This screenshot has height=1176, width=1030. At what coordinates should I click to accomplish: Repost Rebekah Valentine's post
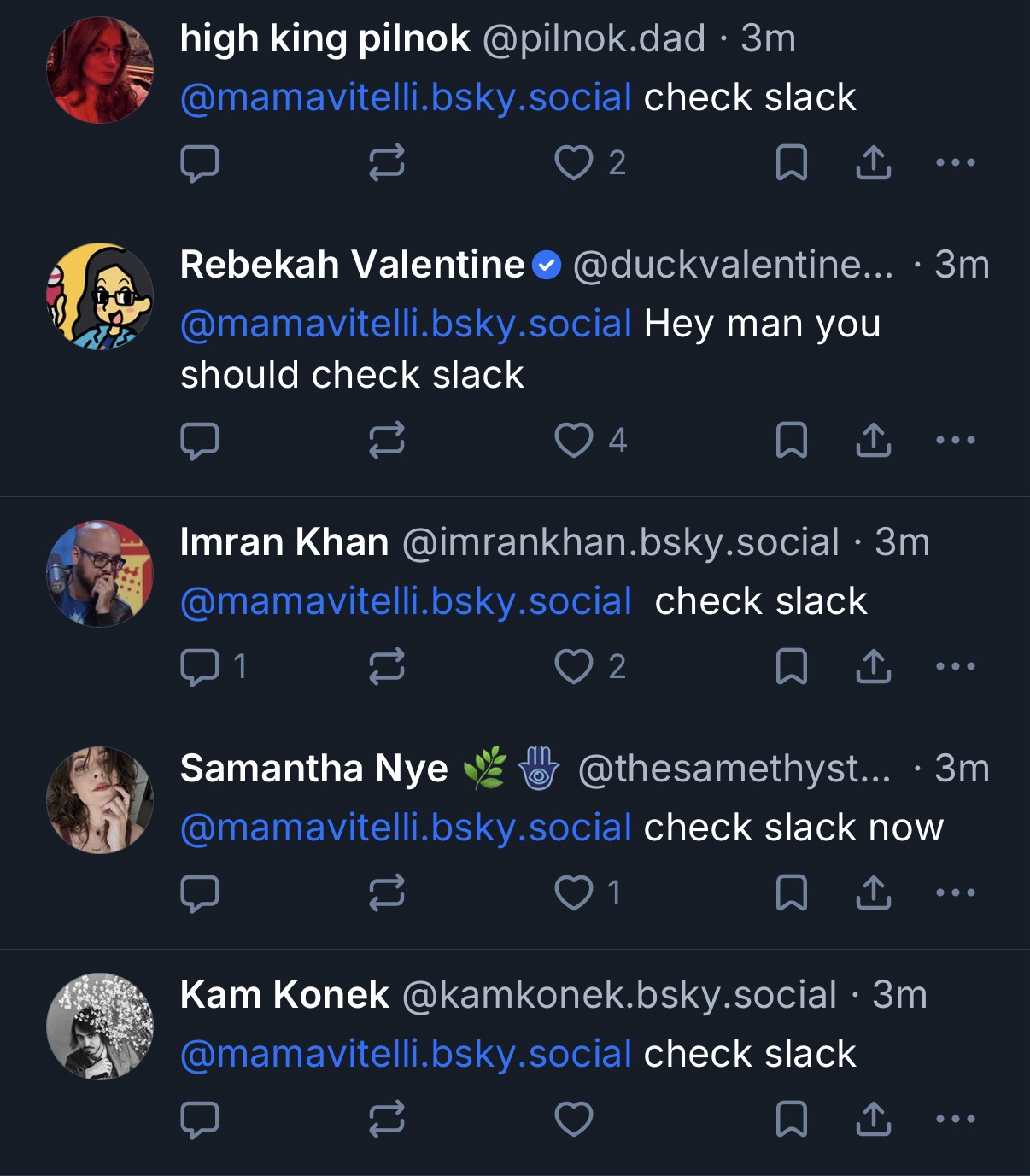click(386, 440)
